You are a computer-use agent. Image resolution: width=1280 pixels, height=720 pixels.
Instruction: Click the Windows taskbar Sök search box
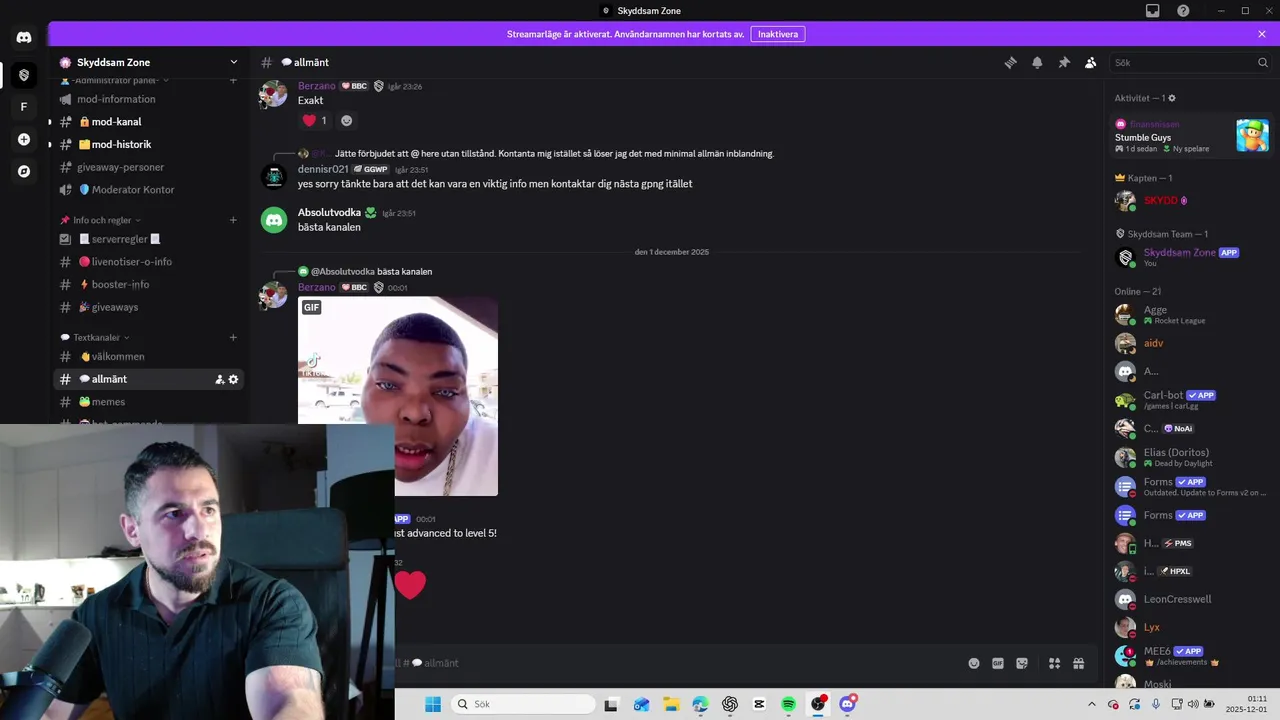click(524, 704)
